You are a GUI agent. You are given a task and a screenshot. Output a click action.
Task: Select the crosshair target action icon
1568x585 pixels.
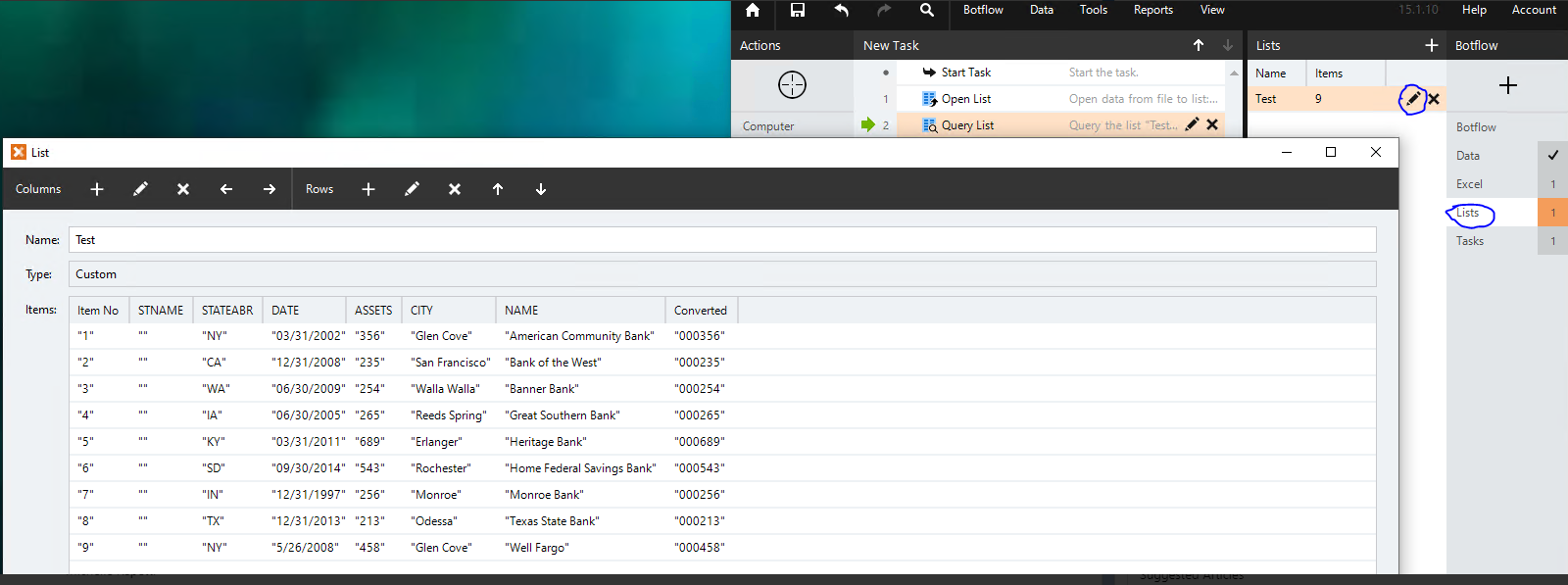click(x=792, y=85)
